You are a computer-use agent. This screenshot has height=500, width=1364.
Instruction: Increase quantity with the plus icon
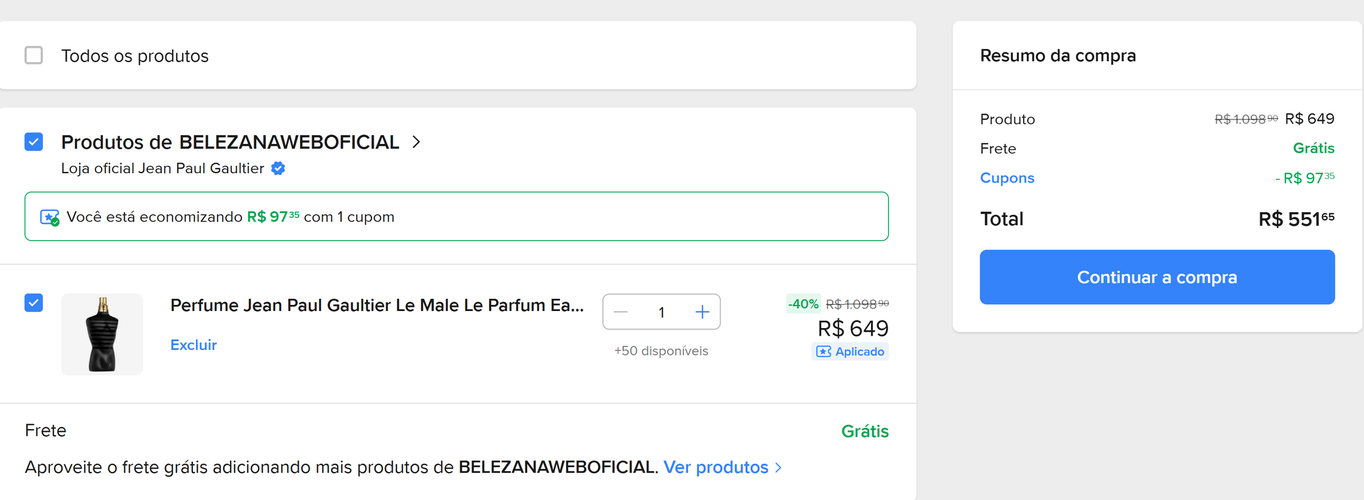click(x=702, y=312)
